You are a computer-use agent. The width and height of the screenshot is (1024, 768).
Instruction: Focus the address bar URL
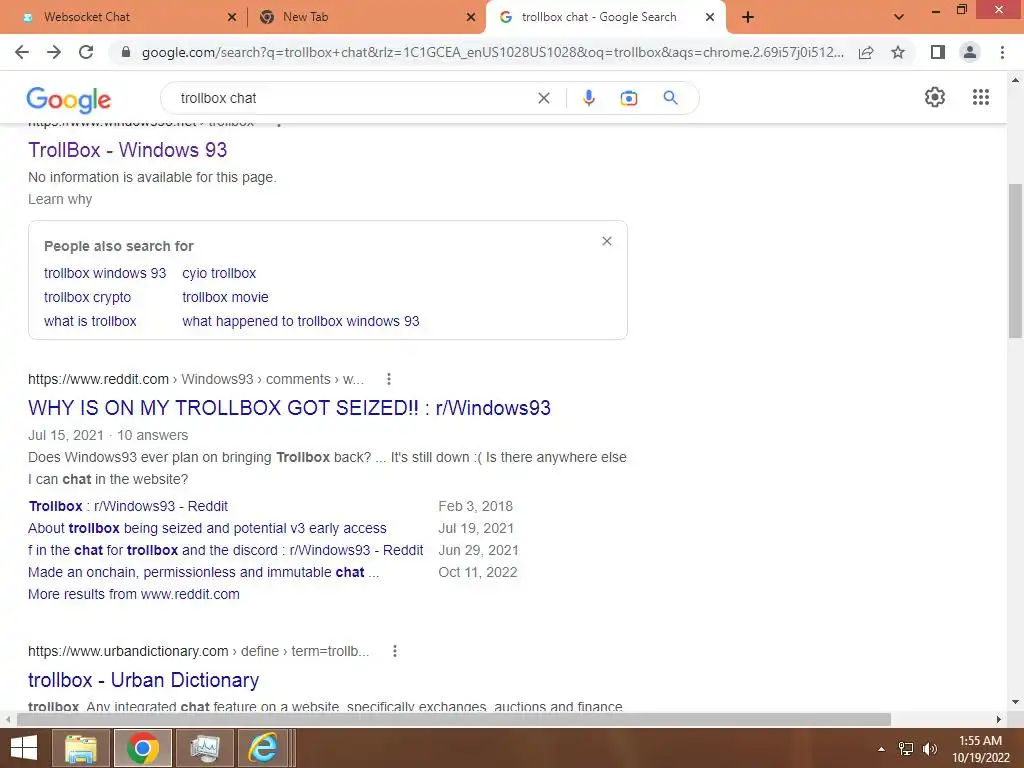492,52
